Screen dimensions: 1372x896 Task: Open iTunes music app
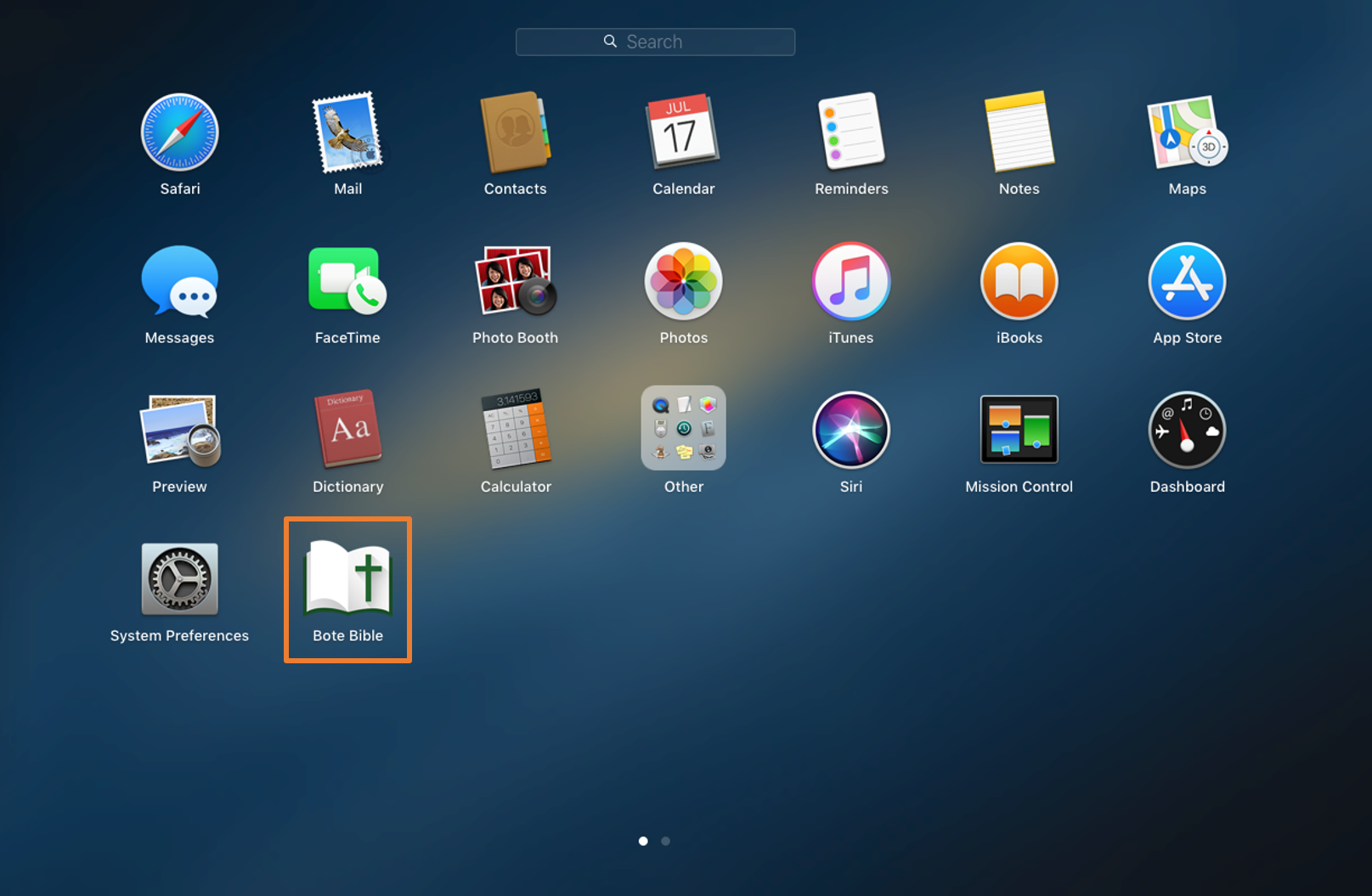pyautogui.click(x=851, y=282)
